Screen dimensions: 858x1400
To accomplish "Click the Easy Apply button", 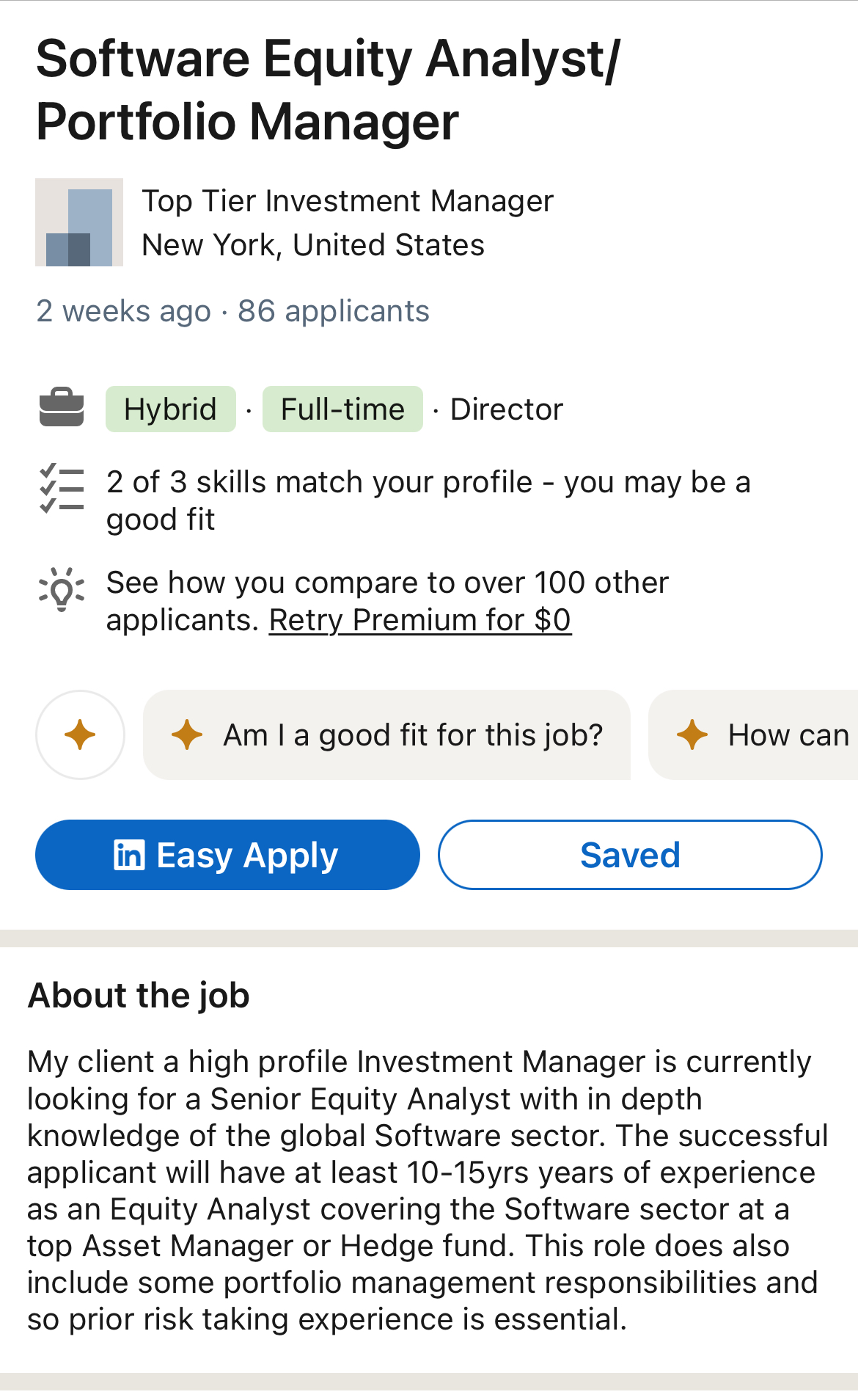I will (227, 855).
